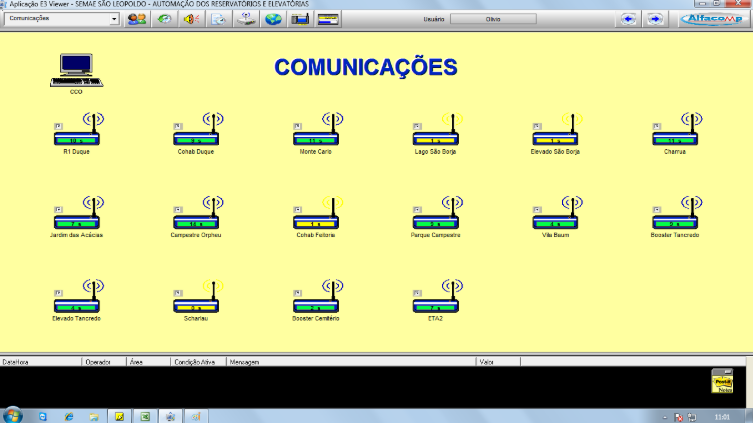
Task: Click the ETA2 radio modem icon
Action: 436,300
